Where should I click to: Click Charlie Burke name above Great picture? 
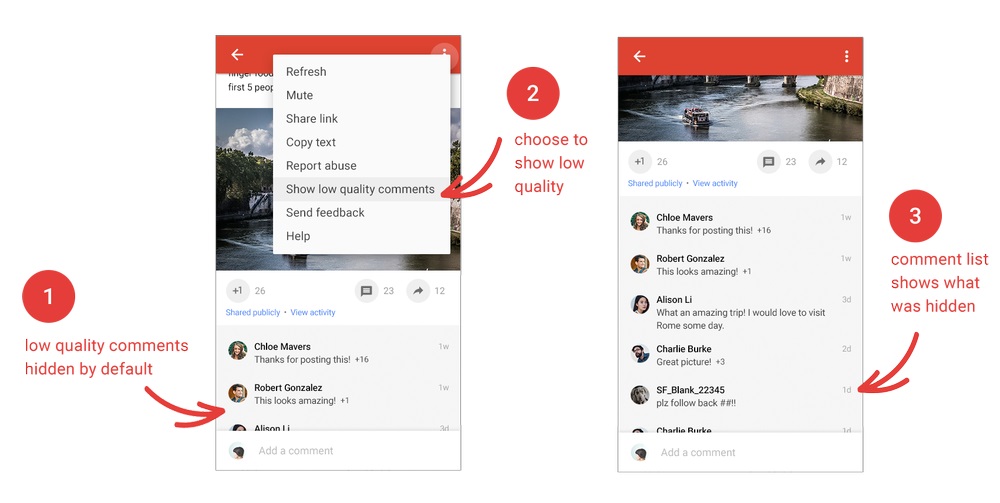point(684,349)
